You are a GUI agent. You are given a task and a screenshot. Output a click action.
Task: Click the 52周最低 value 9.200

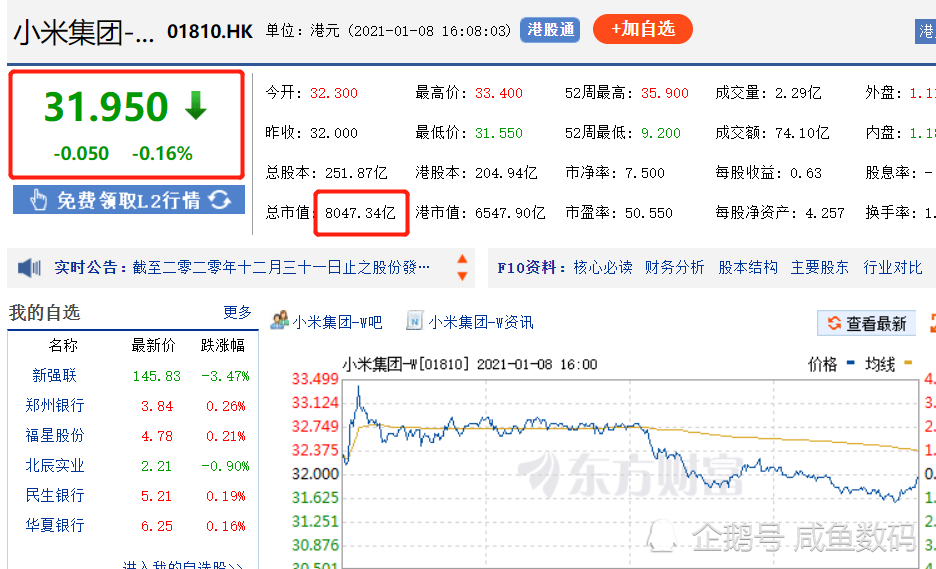coord(661,133)
